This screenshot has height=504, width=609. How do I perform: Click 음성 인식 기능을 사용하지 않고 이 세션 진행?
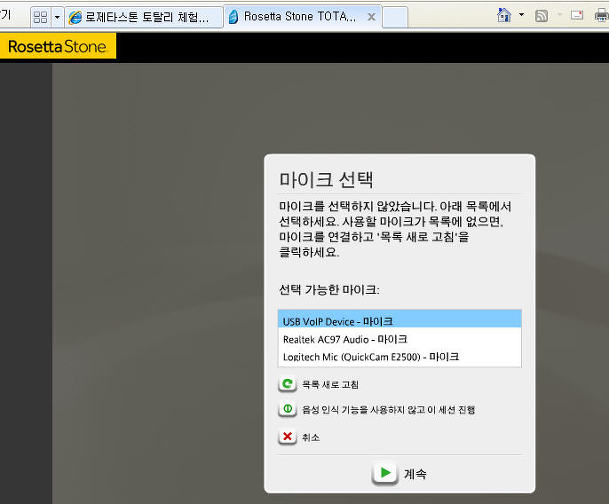click(x=388, y=410)
